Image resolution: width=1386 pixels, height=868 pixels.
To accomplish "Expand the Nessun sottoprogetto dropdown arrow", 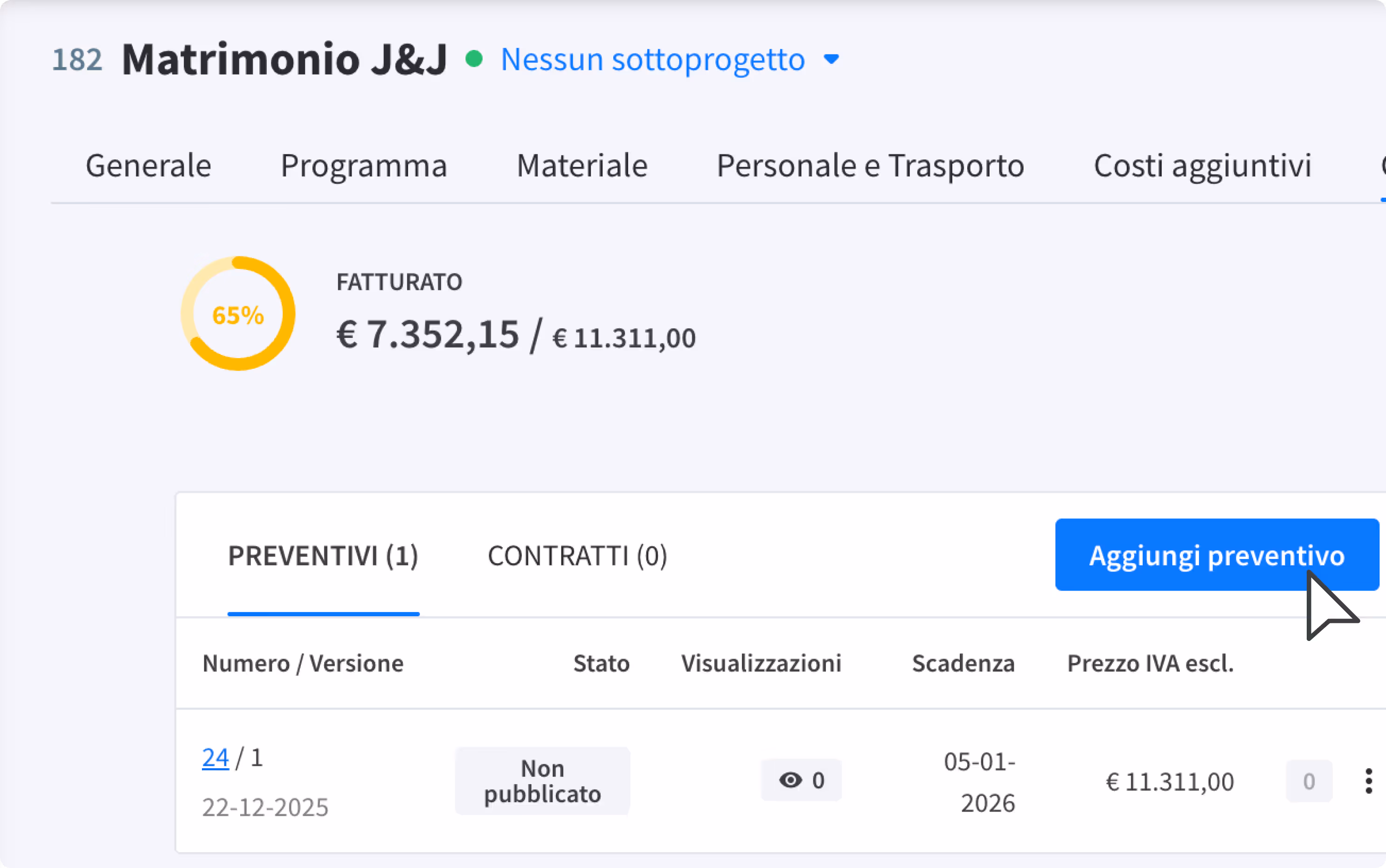I will pos(831,59).
